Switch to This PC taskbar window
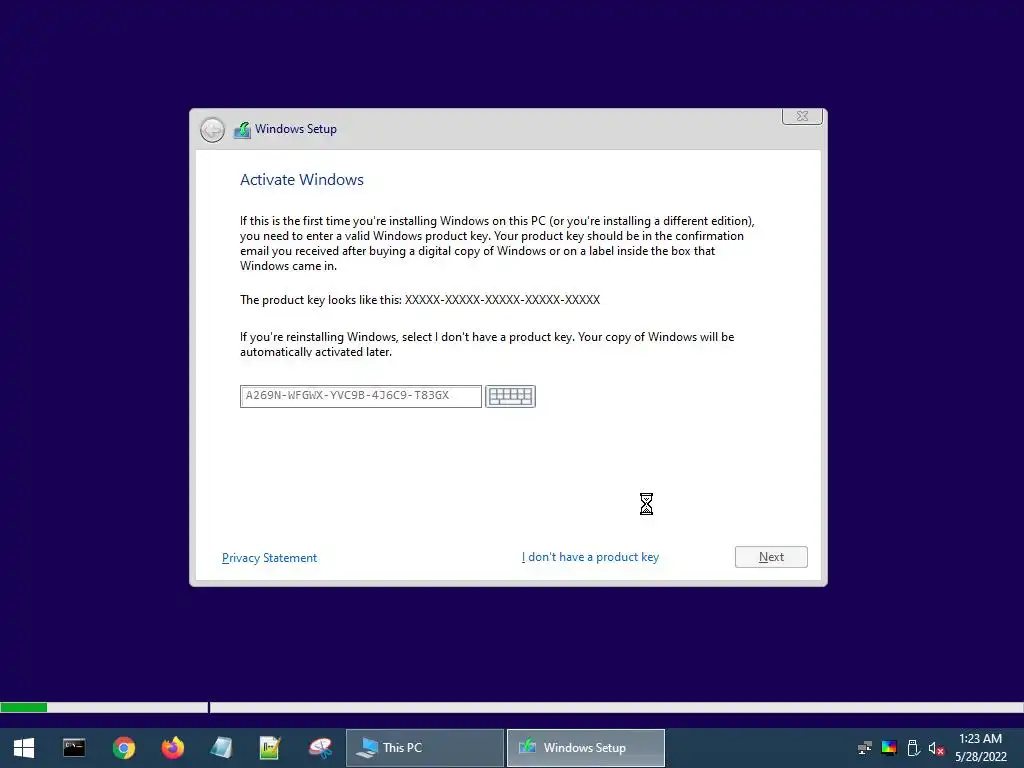 click(424, 748)
